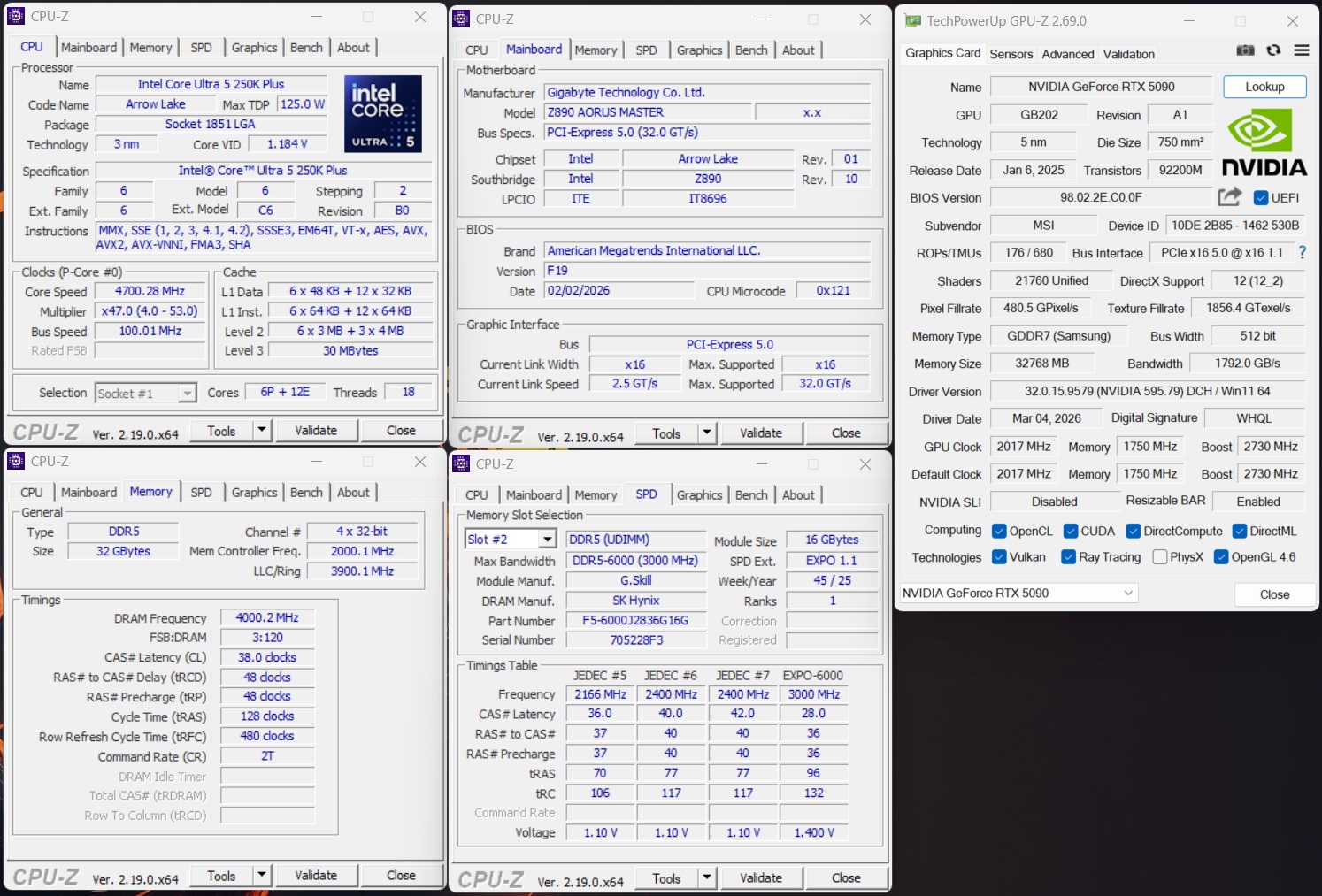Image resolution: width=1322 pixels, height=896 pixels.
Task: Click the Tools dropdown arrow in the SPD window
Action: (706, 878)
